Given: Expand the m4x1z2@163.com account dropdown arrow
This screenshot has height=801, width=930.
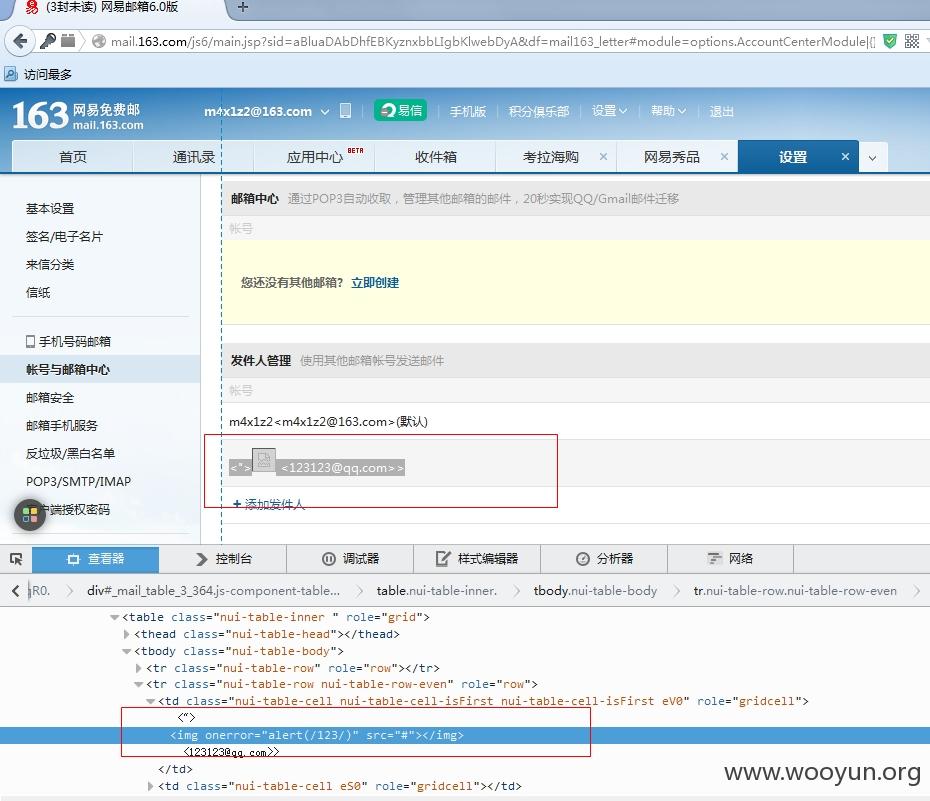Looking at the screenshot, I should (x=324, y=111).
